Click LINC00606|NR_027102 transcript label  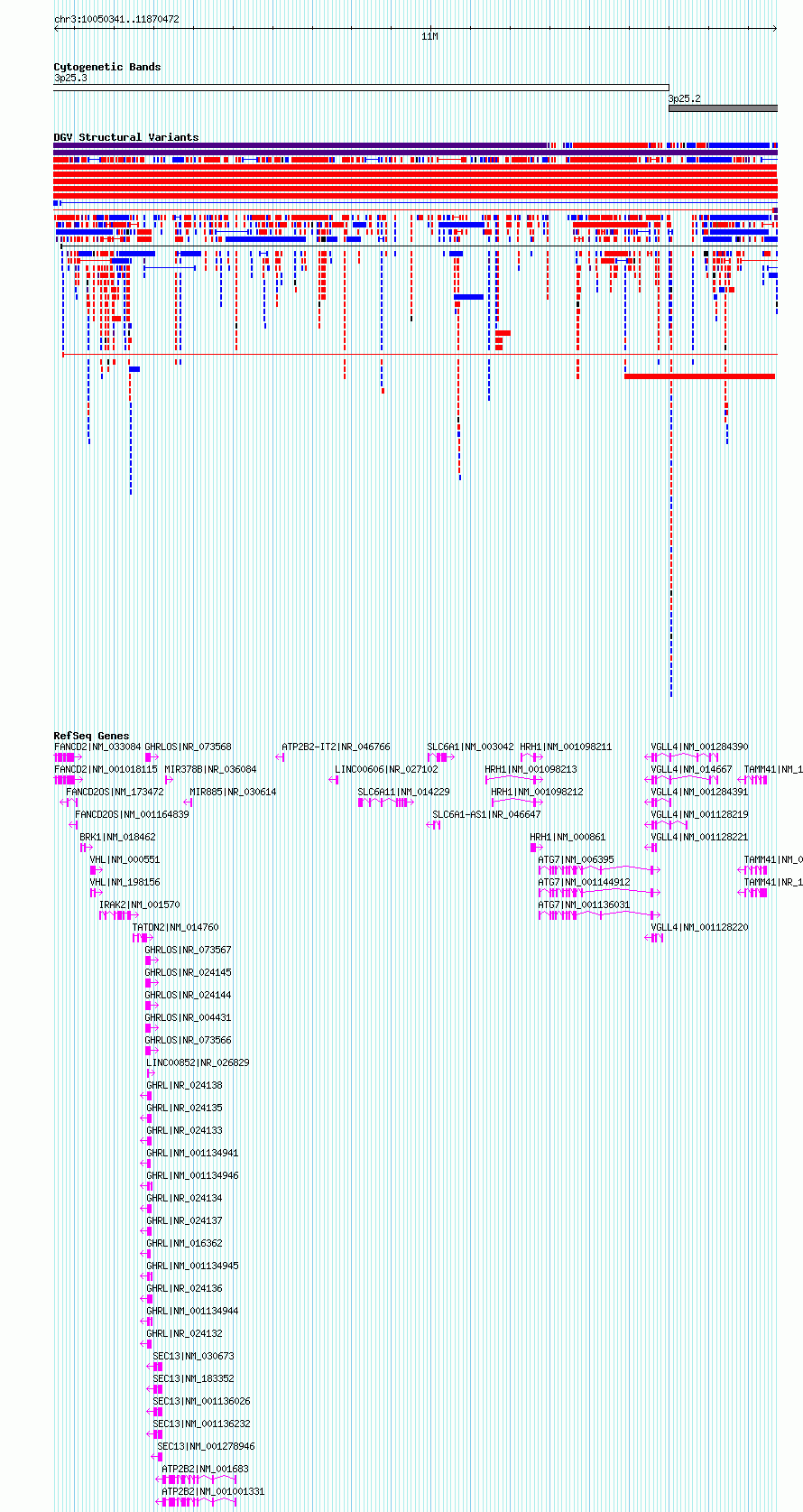point(387,769)
